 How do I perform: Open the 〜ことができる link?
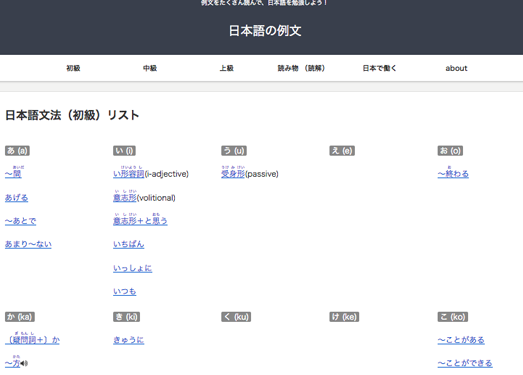coord(465,363)
